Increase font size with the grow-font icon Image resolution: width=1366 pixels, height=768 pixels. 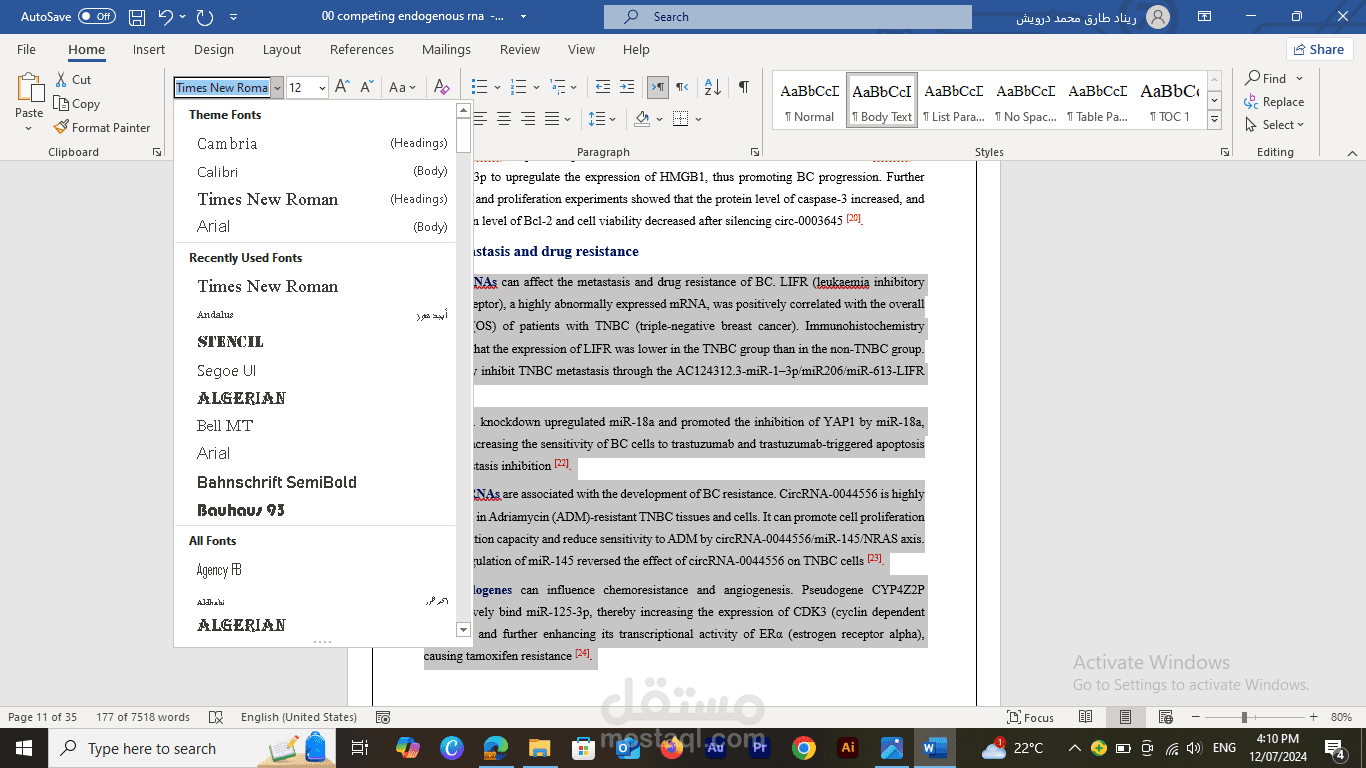tap(342, 87)
